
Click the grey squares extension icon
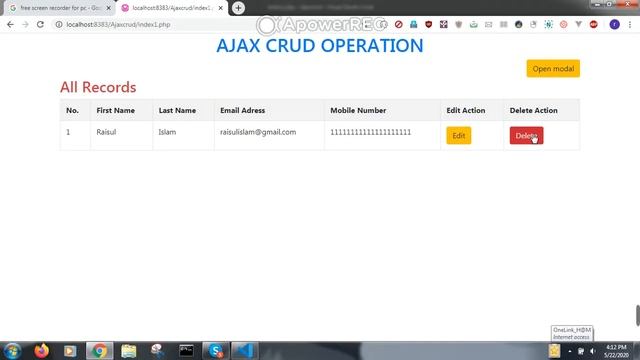504,24
